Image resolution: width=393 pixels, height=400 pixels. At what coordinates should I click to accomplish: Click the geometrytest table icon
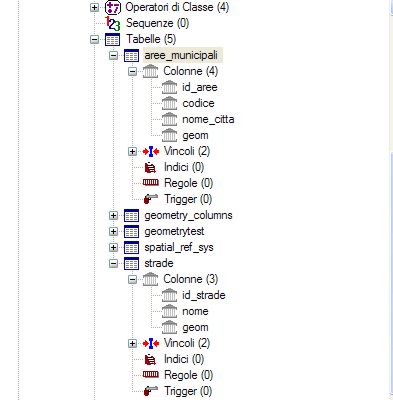click(x=131, y=231)
